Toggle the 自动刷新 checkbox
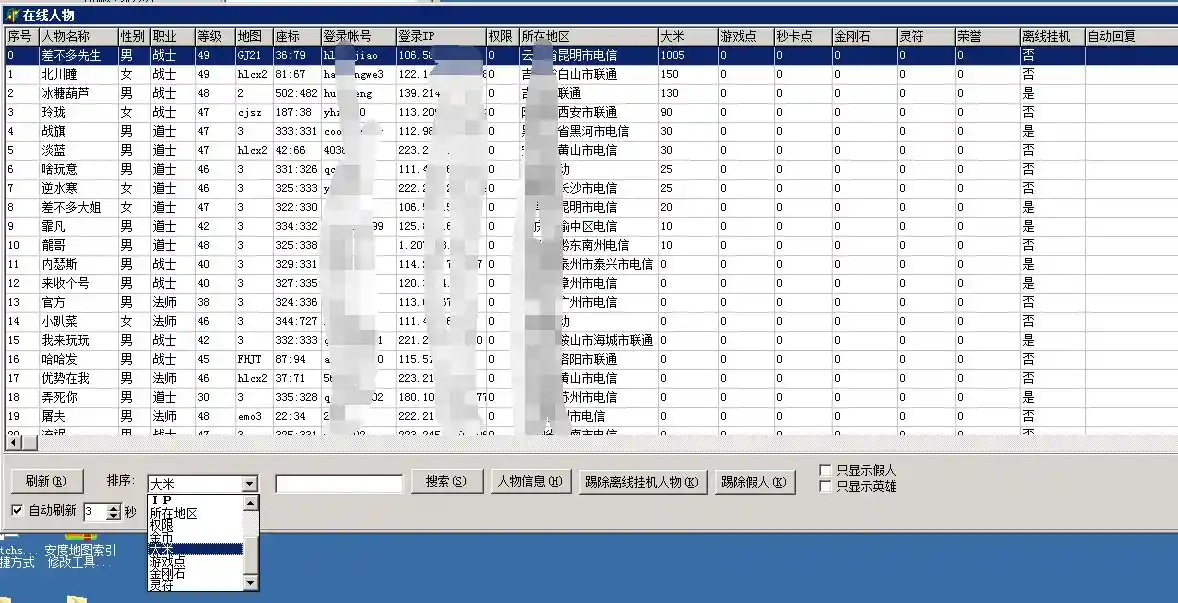The height and width of the screenshot is (603, 1178). coord(17,511)
